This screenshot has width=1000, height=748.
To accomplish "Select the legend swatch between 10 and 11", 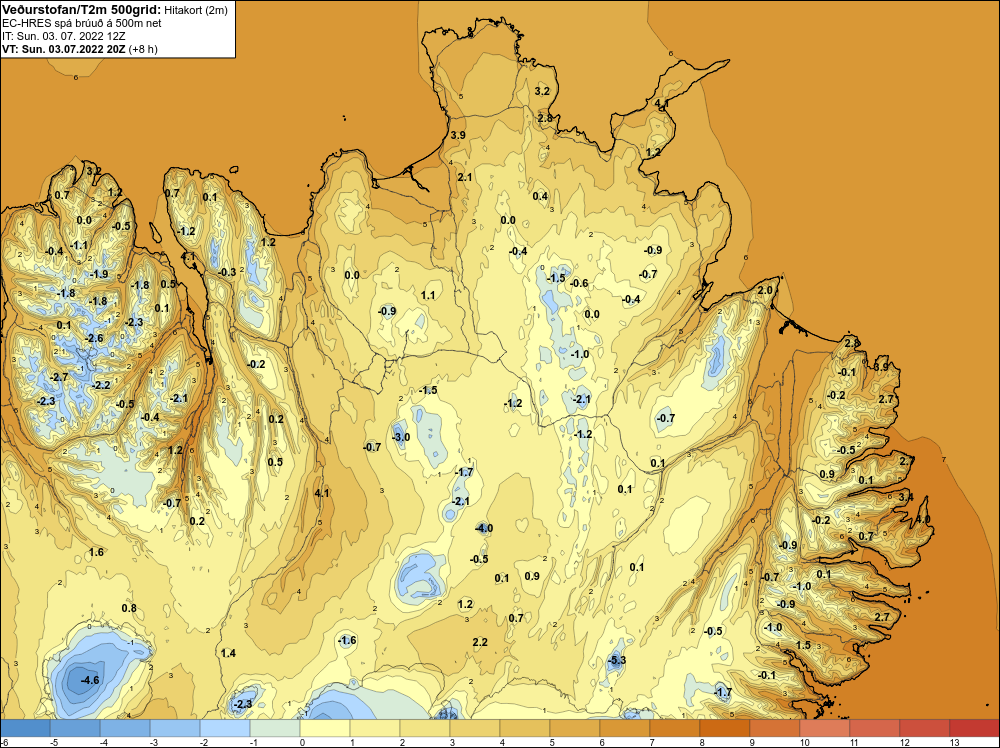I will (825, 728).
